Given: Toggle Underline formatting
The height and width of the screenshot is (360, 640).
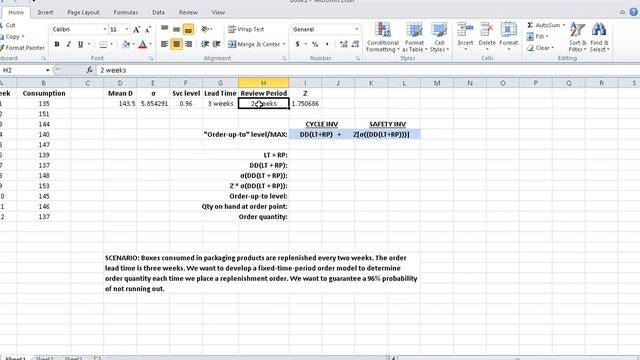Looking at the screenshot, I should coord(80,44).
